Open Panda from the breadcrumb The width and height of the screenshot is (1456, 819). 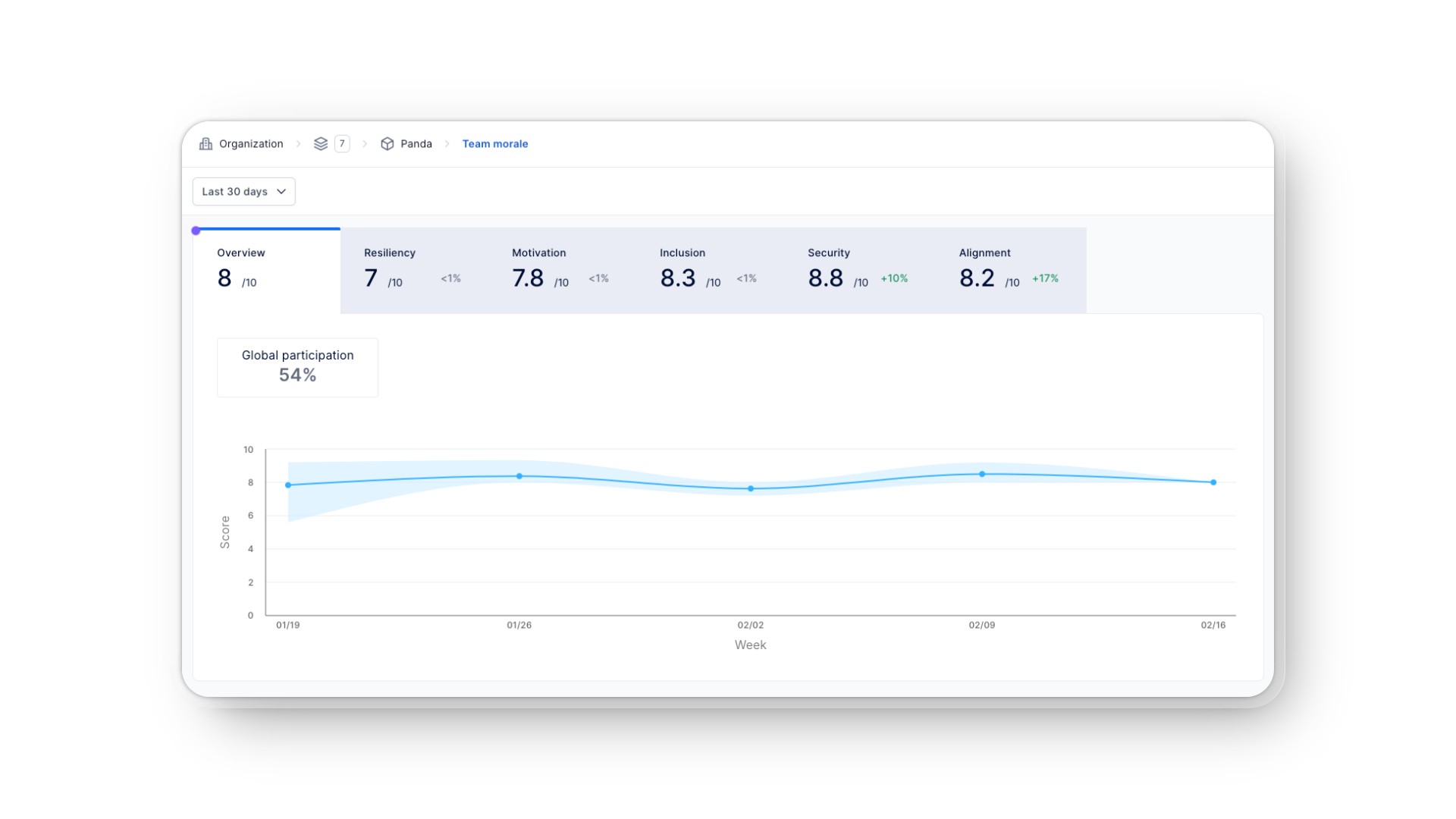pyautogui.click(x=416, y=143)
